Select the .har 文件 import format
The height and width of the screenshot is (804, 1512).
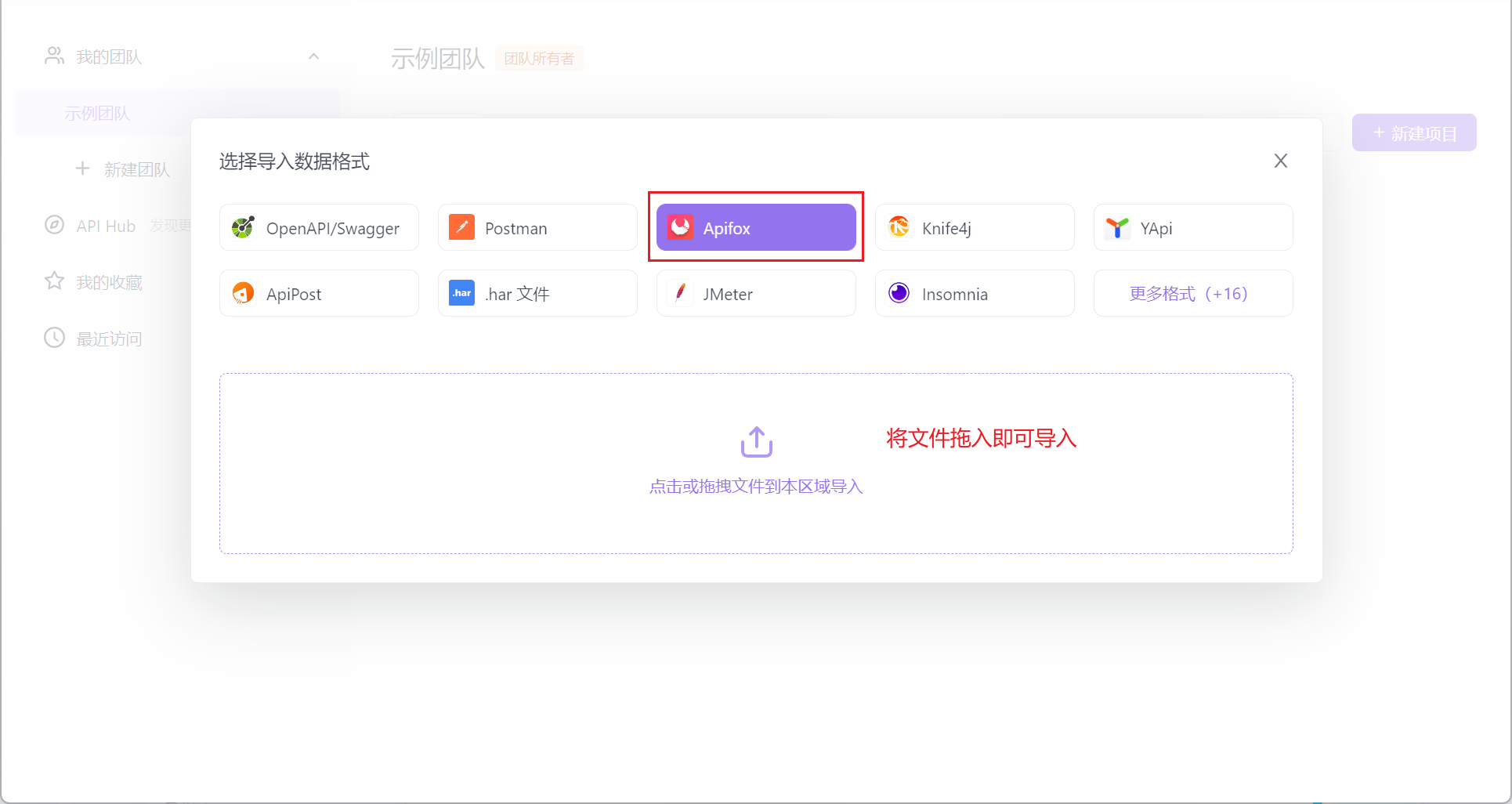point(537,294)
